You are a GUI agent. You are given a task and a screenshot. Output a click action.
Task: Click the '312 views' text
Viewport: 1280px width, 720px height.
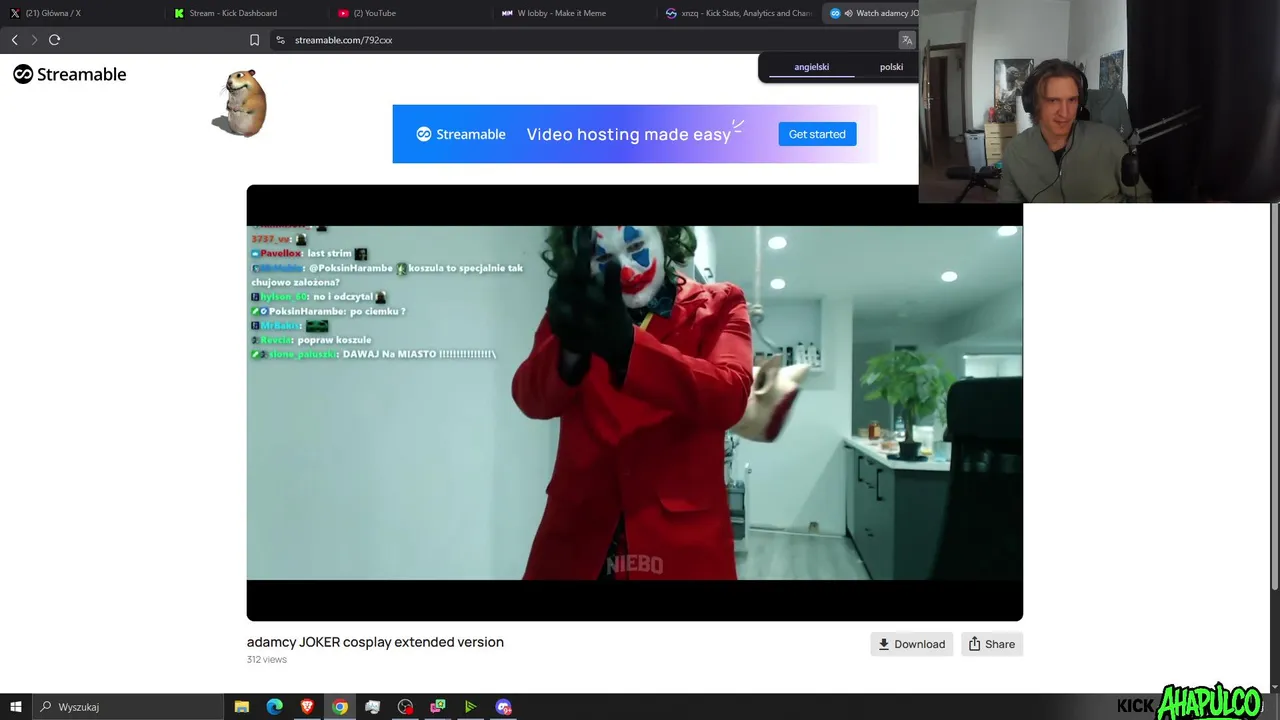tap(267, 660)
